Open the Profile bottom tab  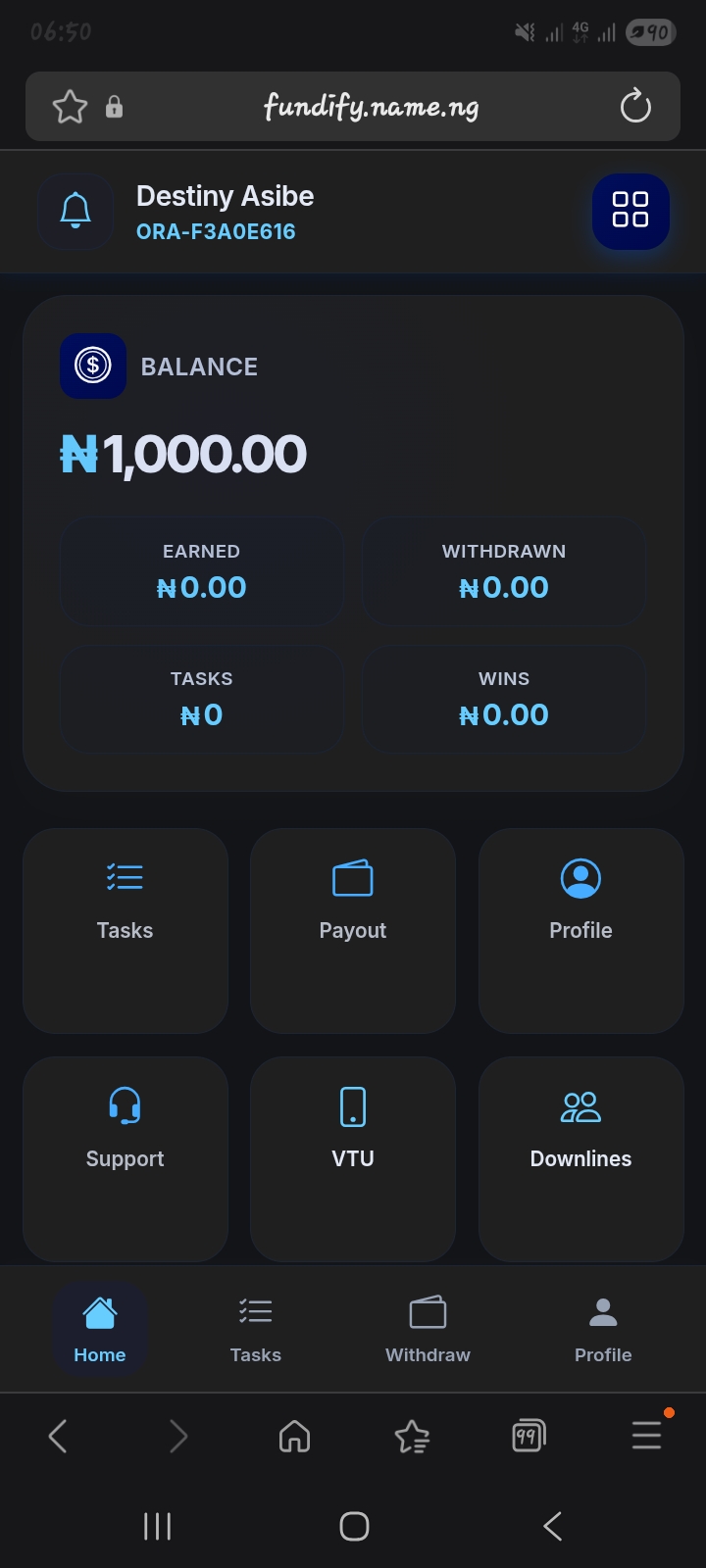pos(603,1329)
